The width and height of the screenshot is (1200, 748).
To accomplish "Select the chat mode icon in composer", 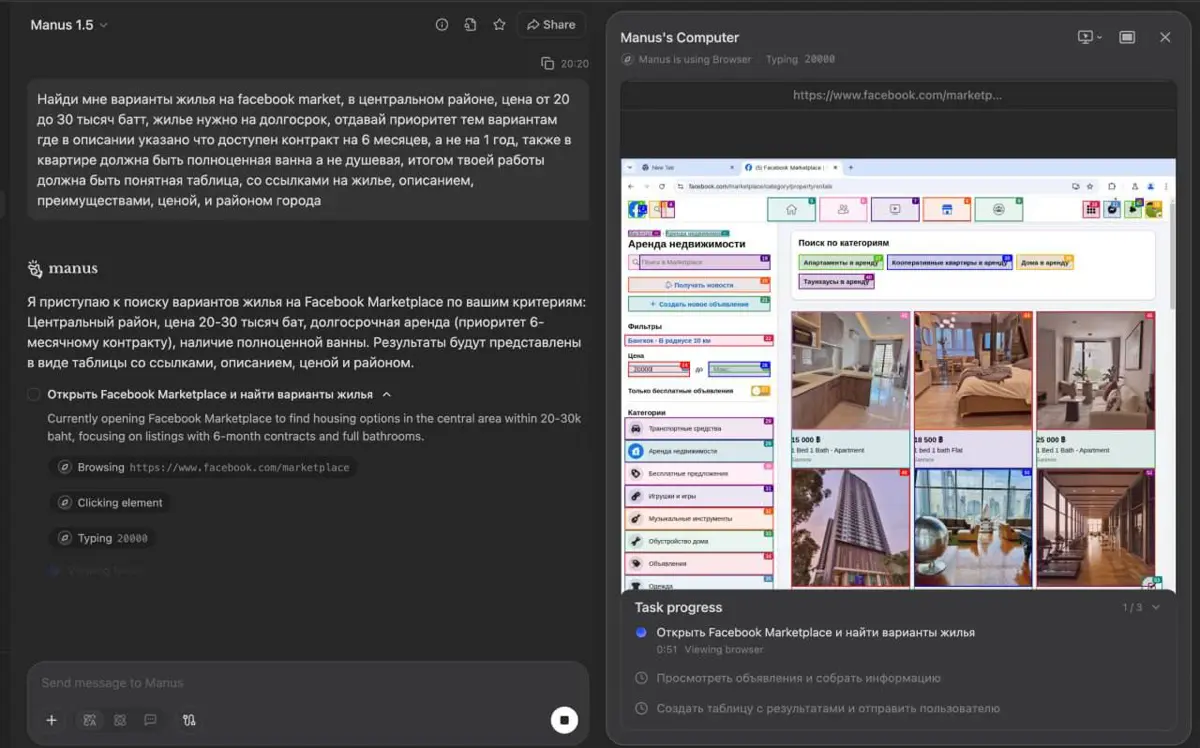I will click(x=150, y=720).
